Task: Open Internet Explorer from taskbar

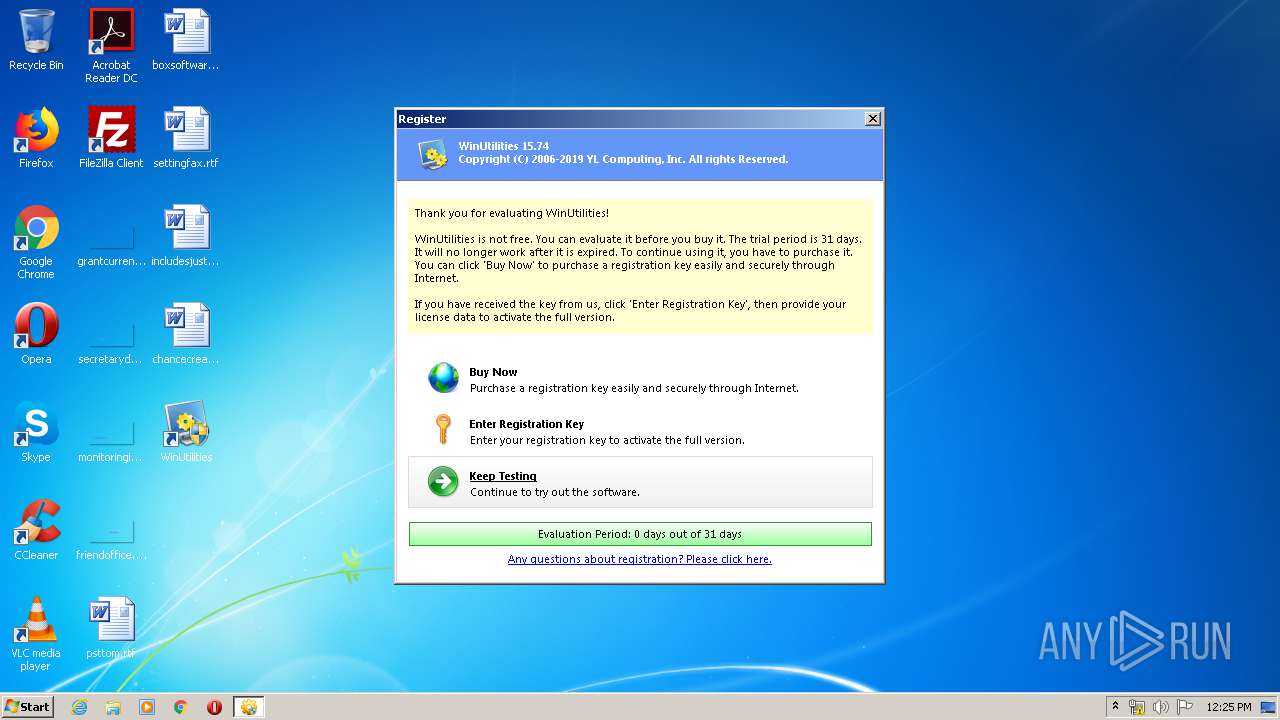Action: tap(79, 707)
